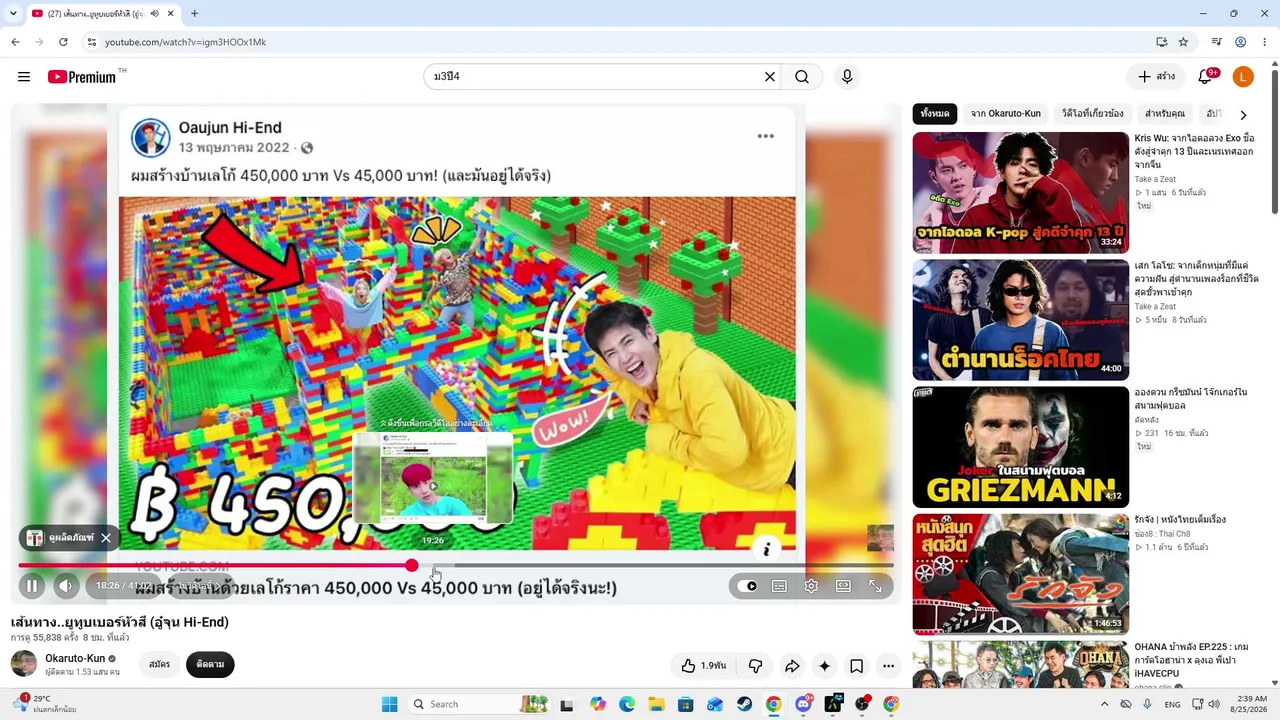Reload the page
This screenshot has height=720, width=1280.
click(x=63, y=42)
